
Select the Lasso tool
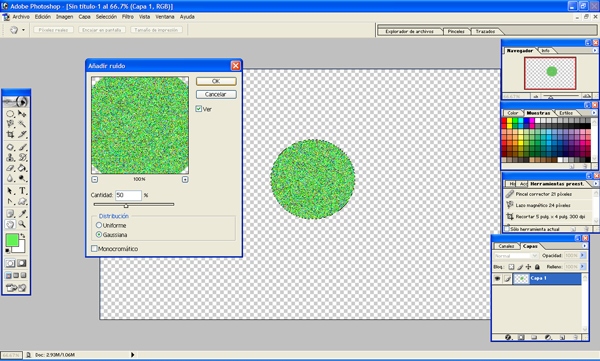(10, 124)
